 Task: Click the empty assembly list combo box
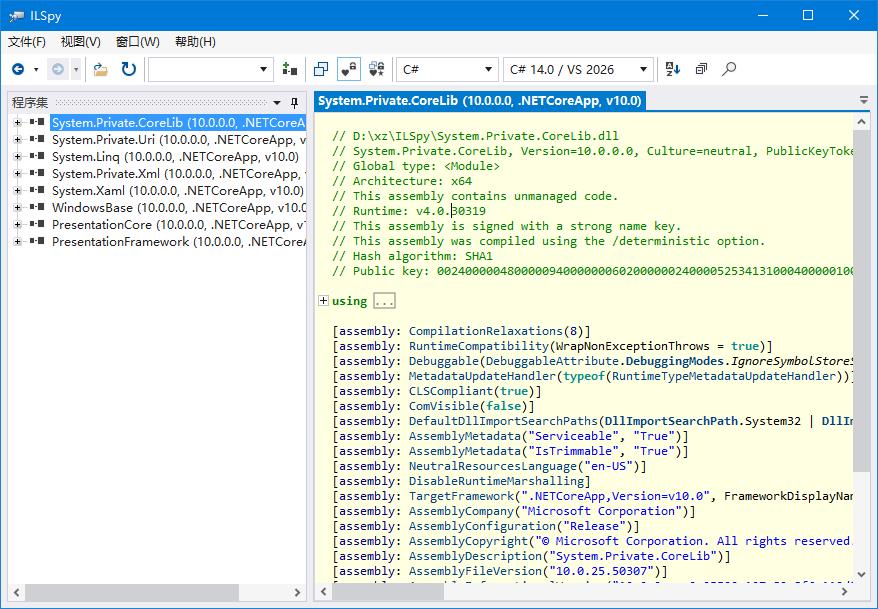pyautogui.click(x=203, y=70)
